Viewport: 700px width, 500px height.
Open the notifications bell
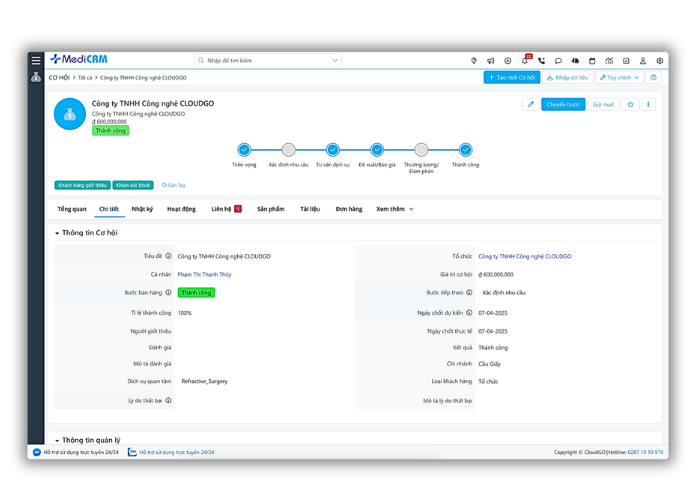[x=525, y=61]
